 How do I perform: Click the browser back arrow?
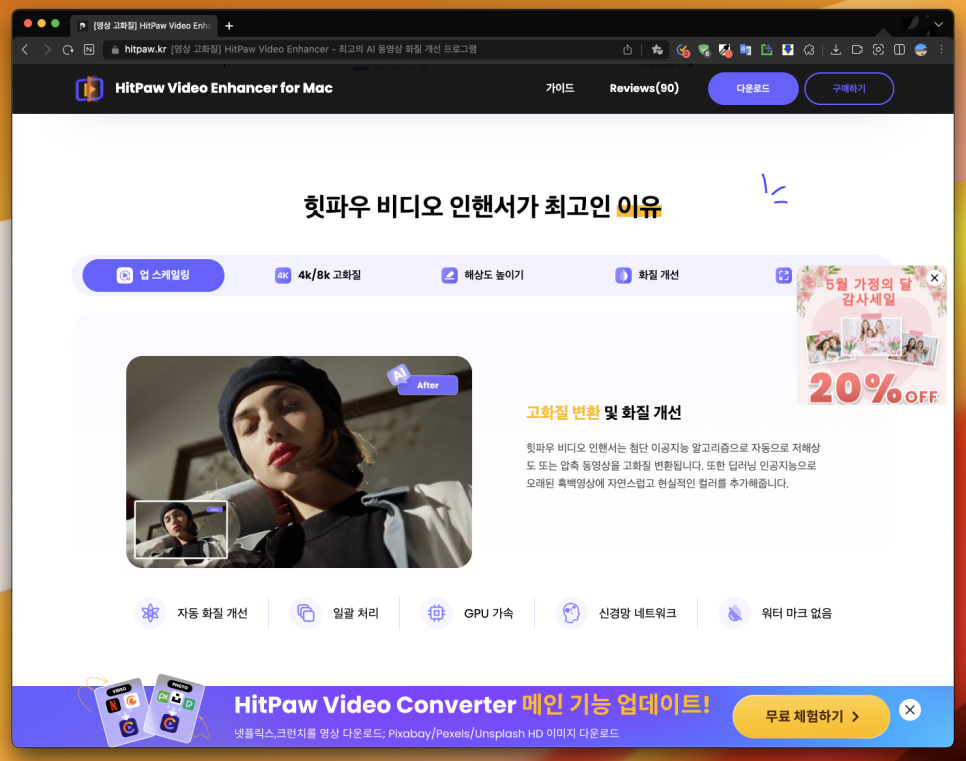(25, 49)
